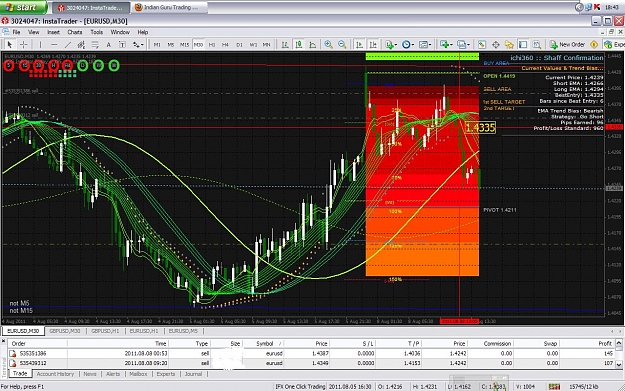Open the Navigator favorites star icon

click(509, 45)
